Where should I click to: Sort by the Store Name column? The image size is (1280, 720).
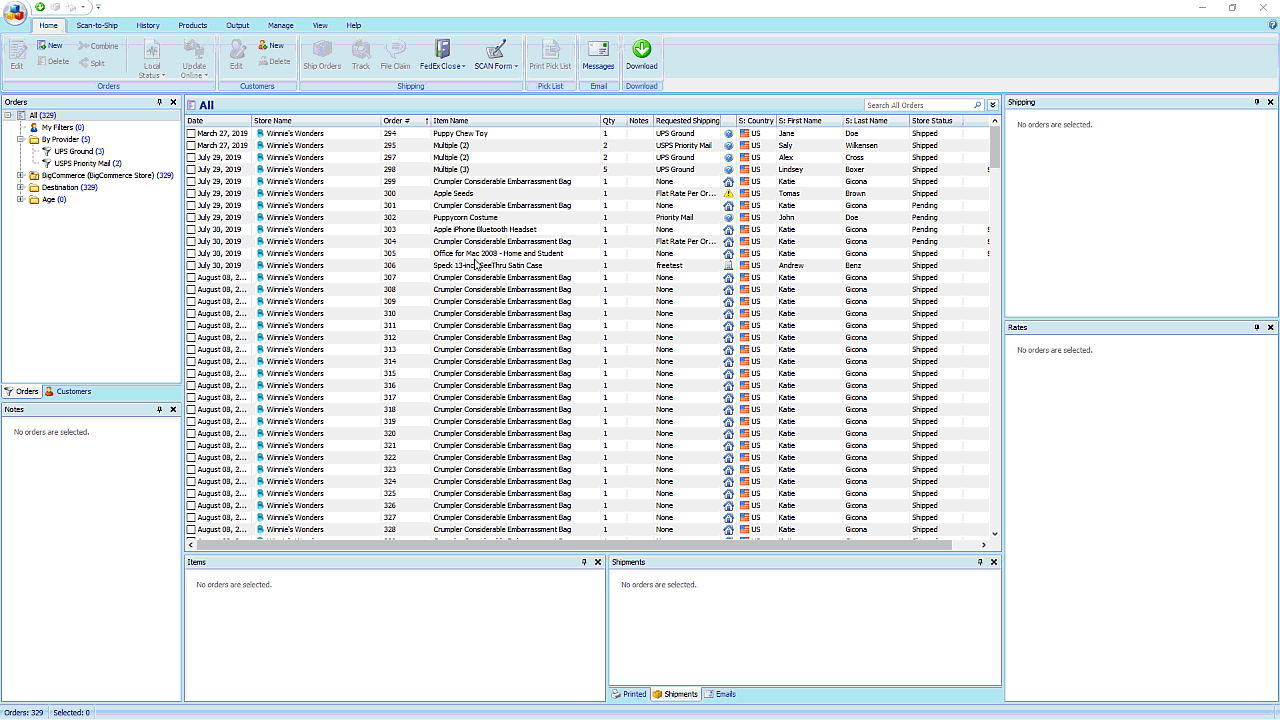tap(316, 121)
